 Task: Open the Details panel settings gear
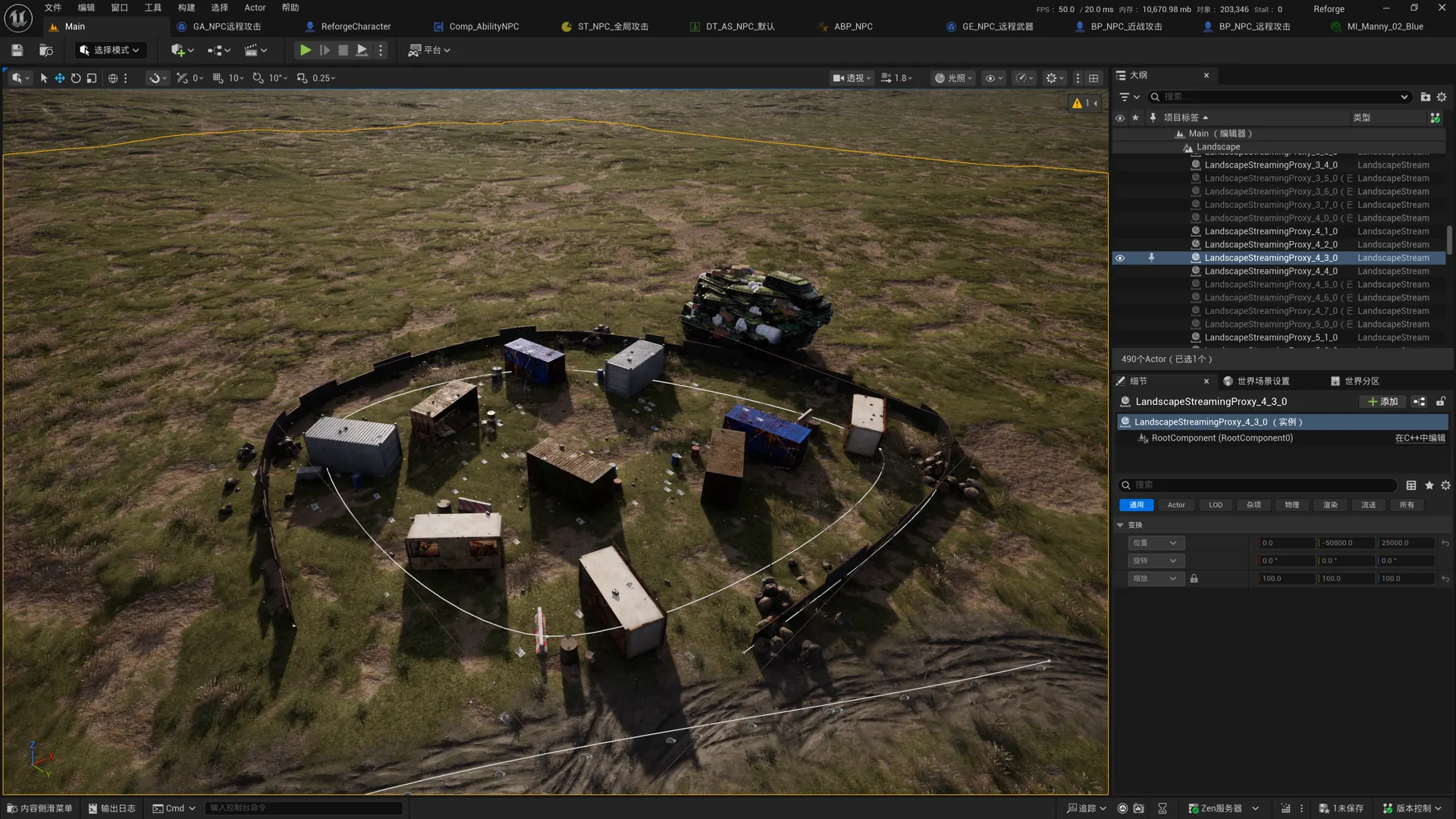[x=1445, y=485]
